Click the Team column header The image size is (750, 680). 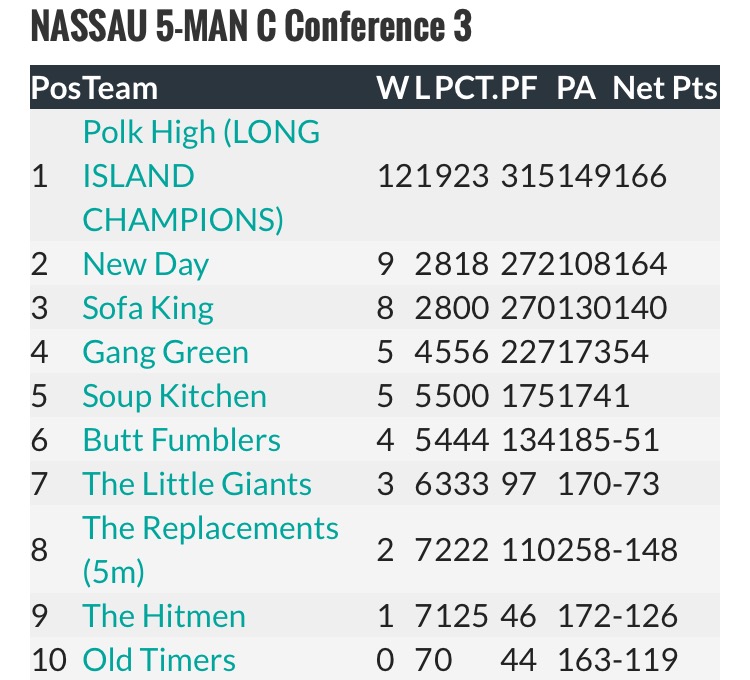[120, 88]
